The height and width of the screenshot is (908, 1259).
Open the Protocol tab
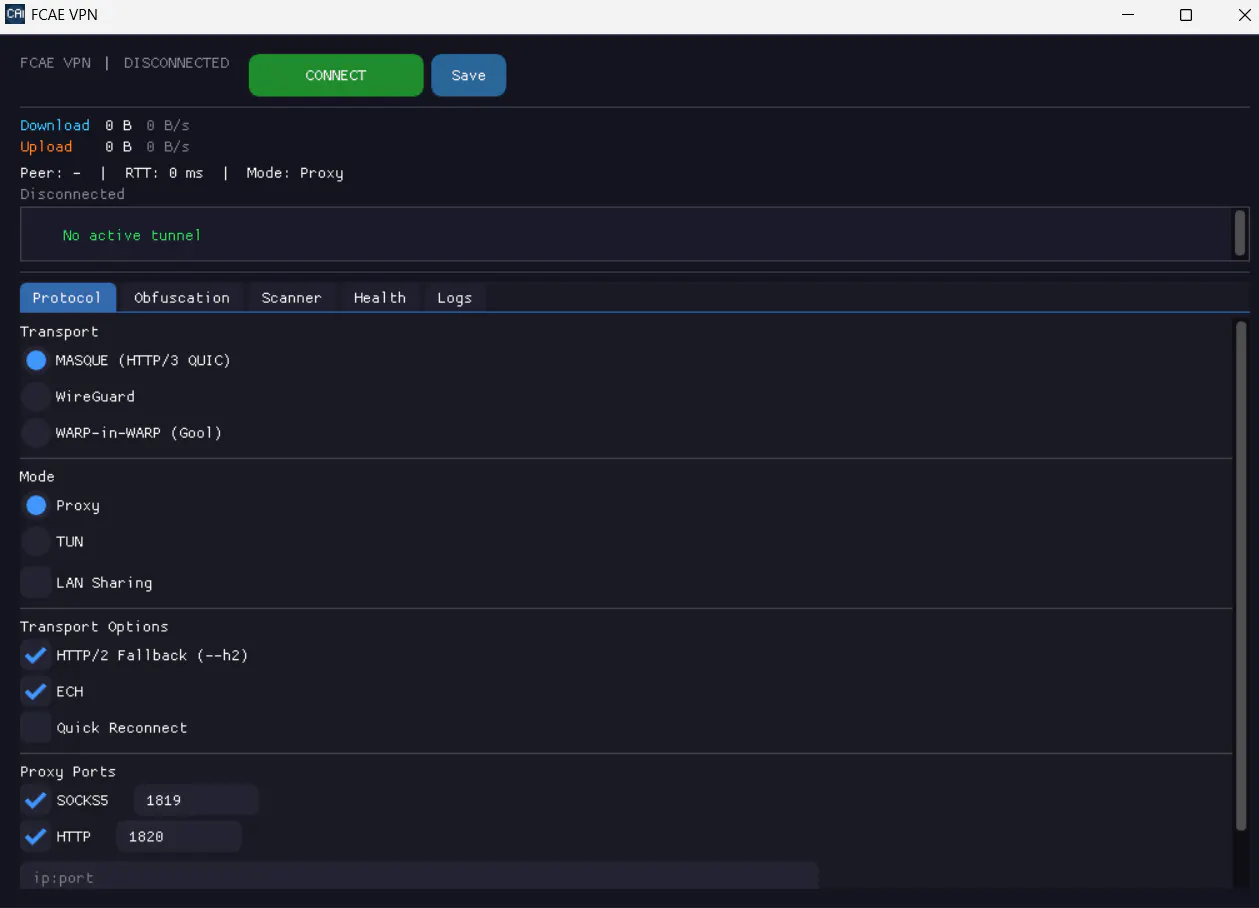67,297
